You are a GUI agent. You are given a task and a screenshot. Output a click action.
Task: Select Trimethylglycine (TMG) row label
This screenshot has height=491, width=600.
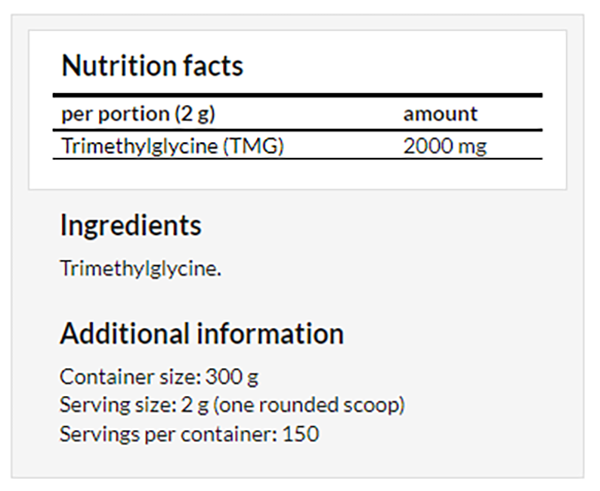[x=173, y=146]
